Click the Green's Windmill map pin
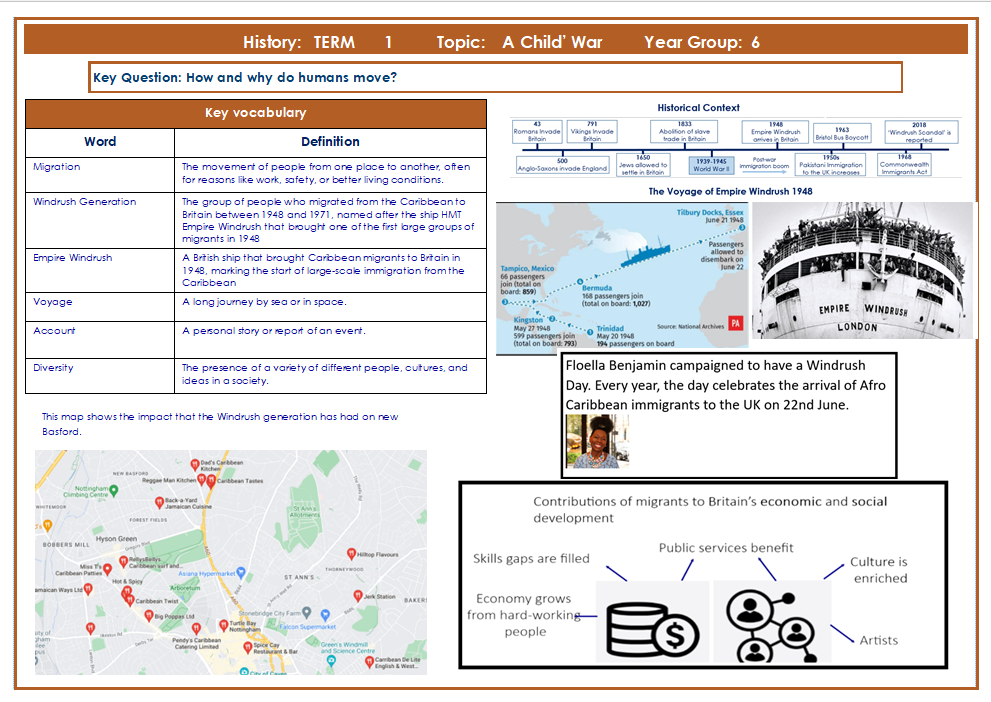The width and height of the screenshot is (991, 702). coord(331,661)
